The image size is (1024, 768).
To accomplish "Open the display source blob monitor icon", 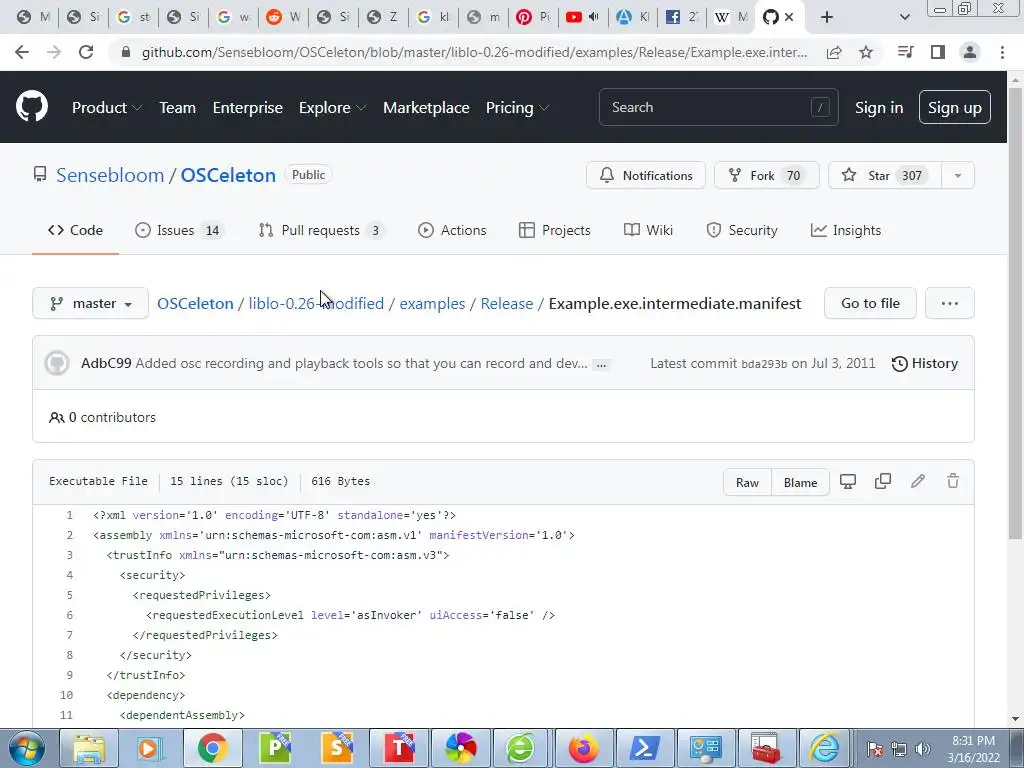I will tap(848, 482).
